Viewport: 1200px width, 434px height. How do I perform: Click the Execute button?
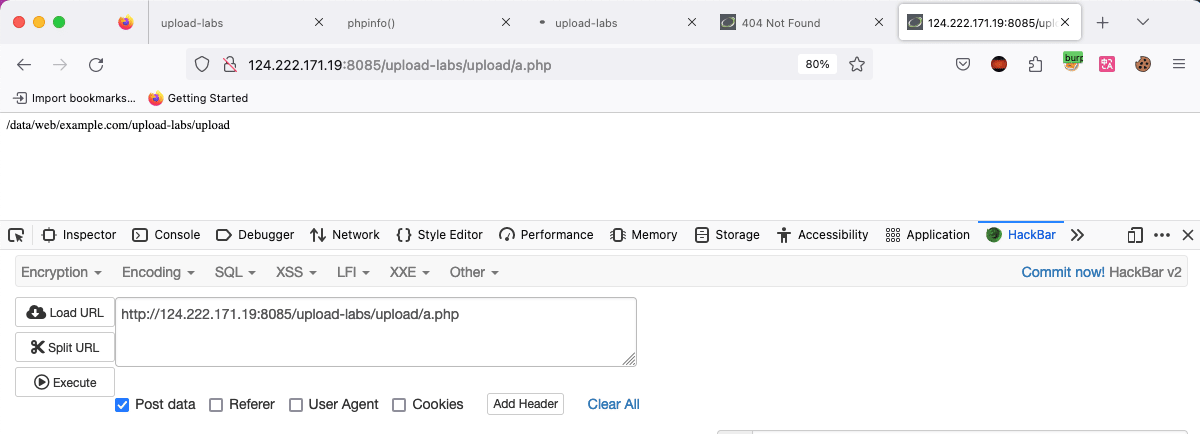(65, 382)
